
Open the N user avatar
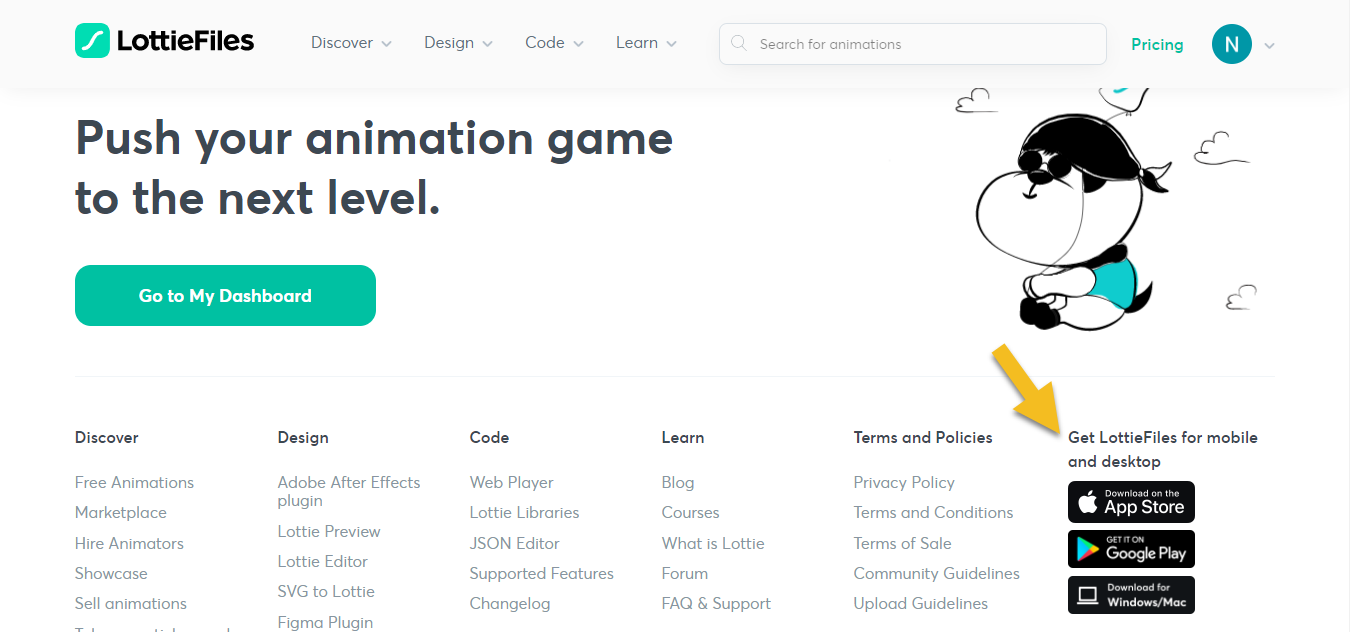pos(1232,44)
